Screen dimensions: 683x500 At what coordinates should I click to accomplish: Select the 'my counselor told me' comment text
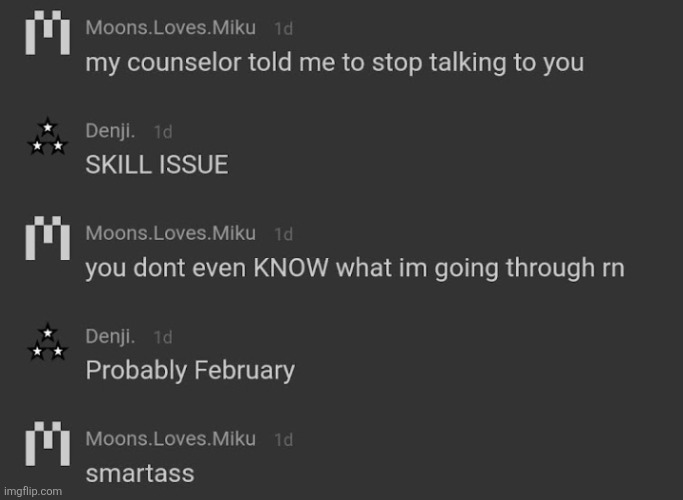(x=334, y=63)
